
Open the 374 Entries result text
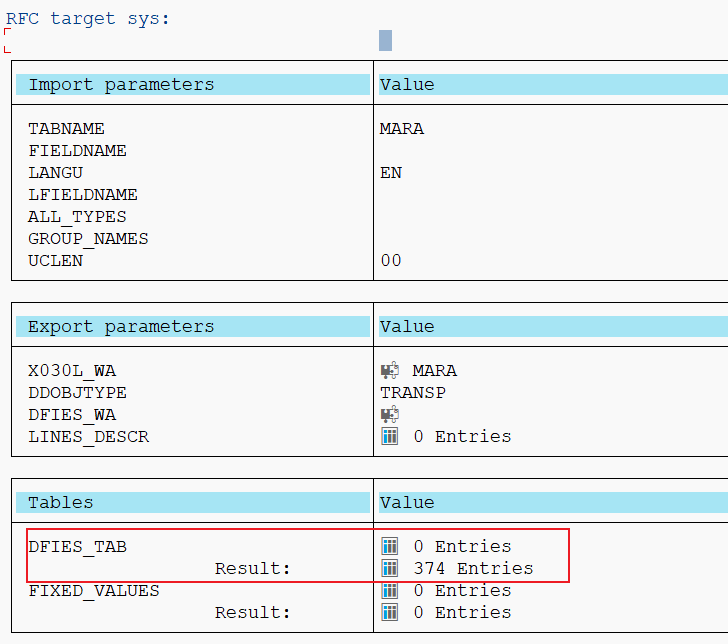pyautogui.click(x=473, y=568)
